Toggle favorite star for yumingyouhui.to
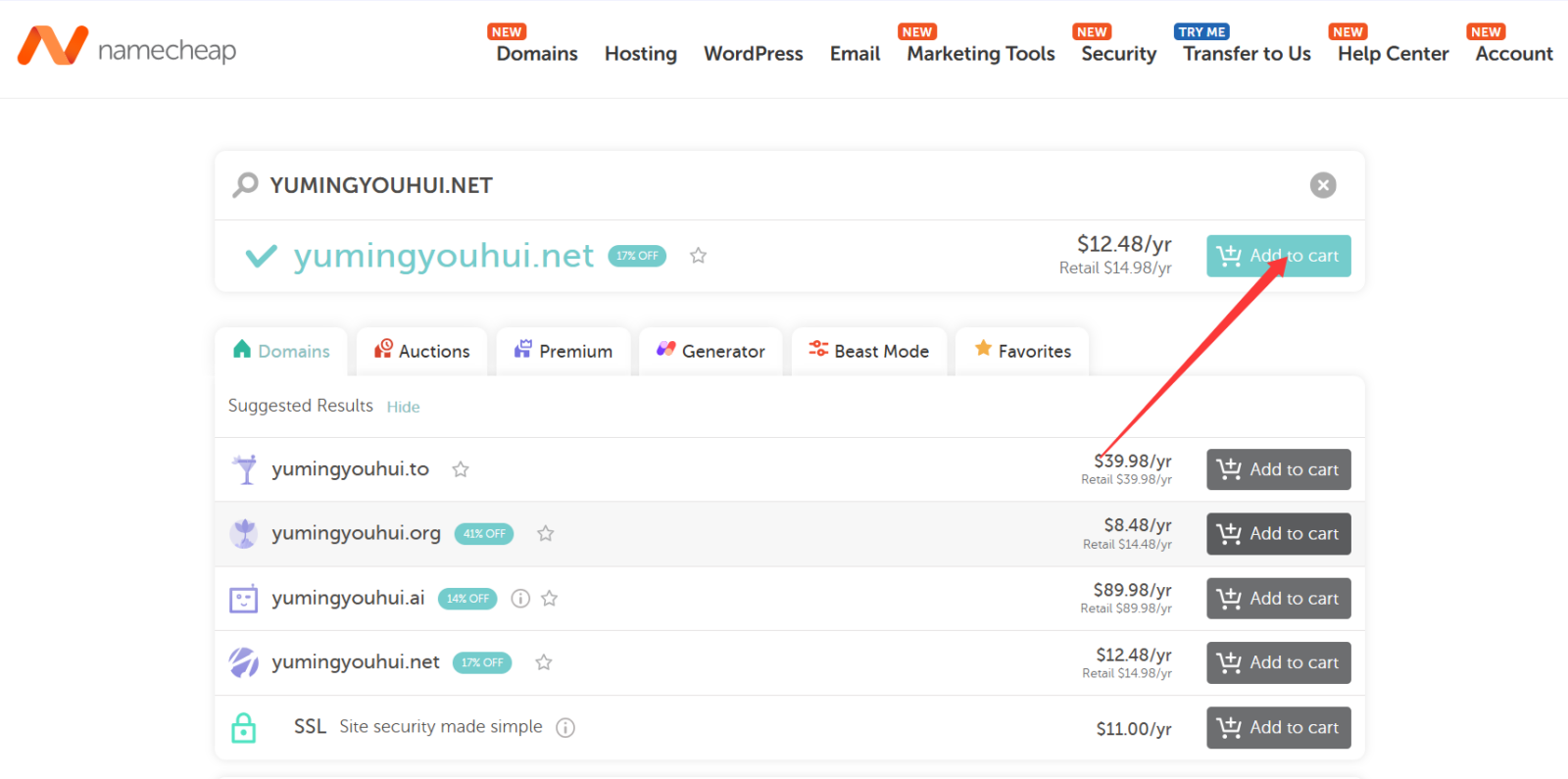Image resolution: width=1568 pixels, height=779 pixels. [x=461, y=469]
